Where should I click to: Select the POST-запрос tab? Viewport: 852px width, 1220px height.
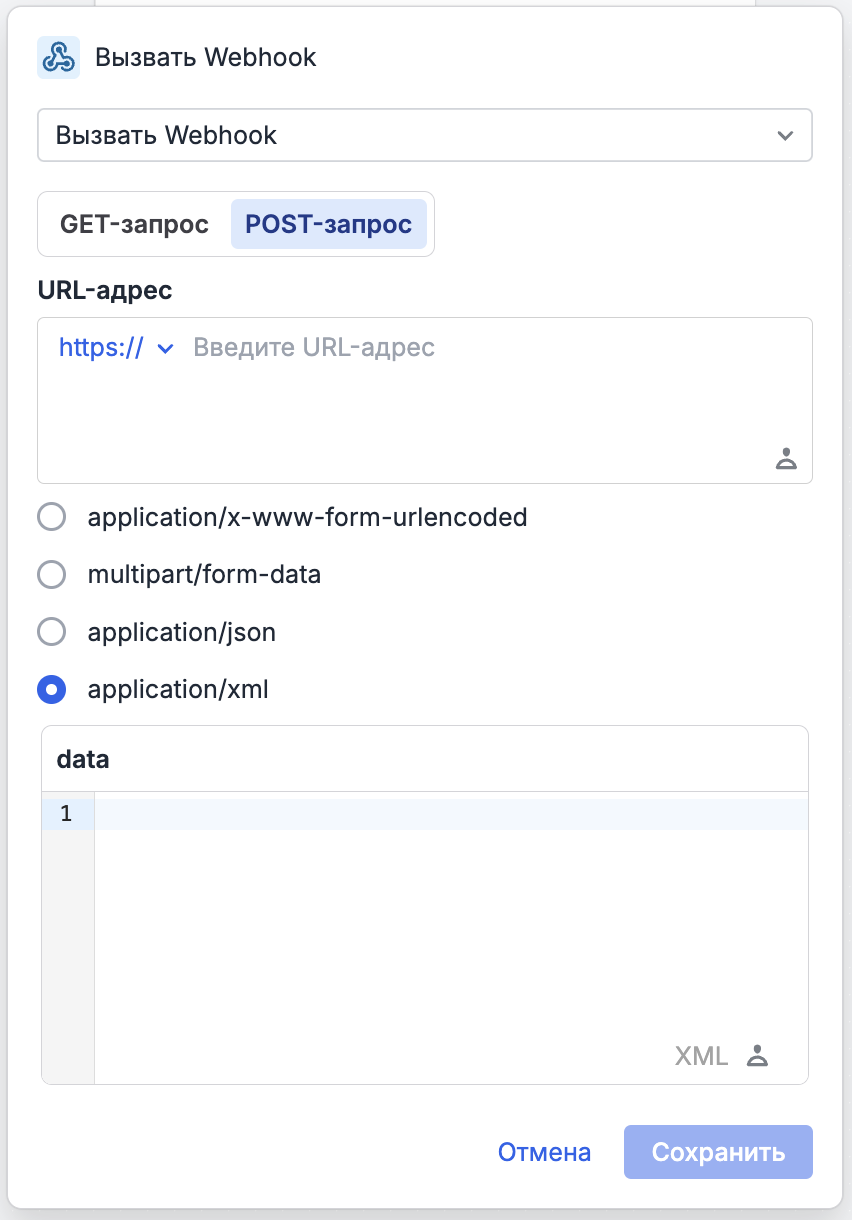[328, 224]
